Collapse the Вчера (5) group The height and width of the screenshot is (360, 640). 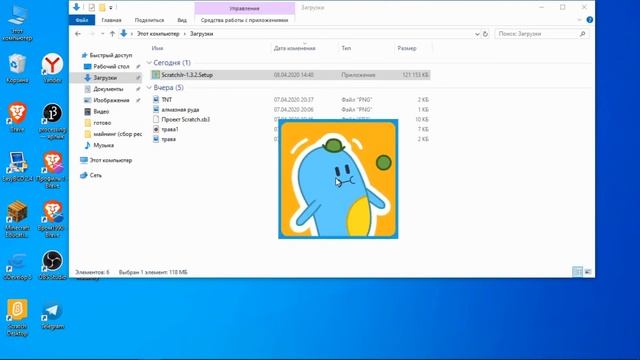(149, 87)
